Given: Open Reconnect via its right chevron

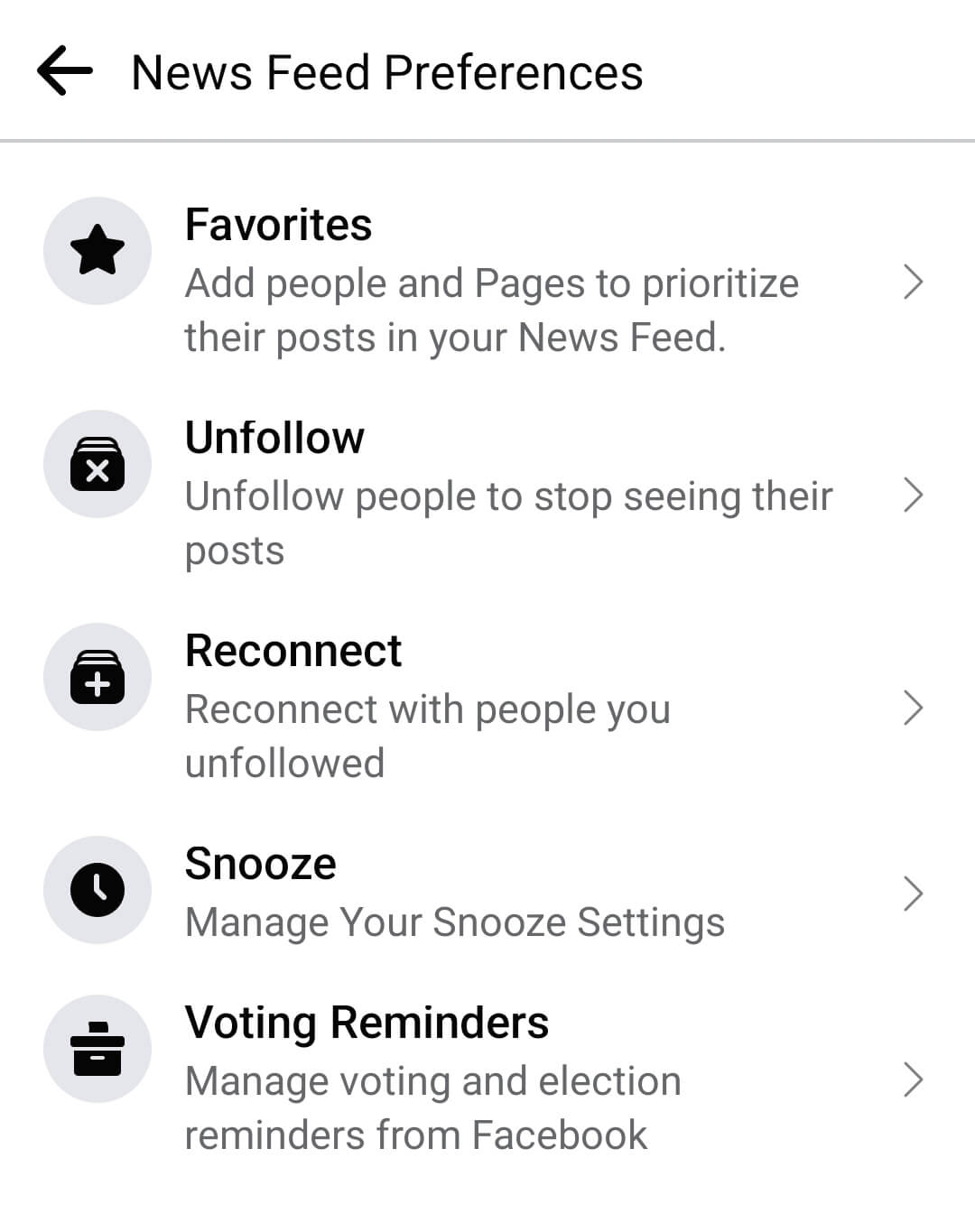Looking at the screenshot, I should (x=914, y=709).
